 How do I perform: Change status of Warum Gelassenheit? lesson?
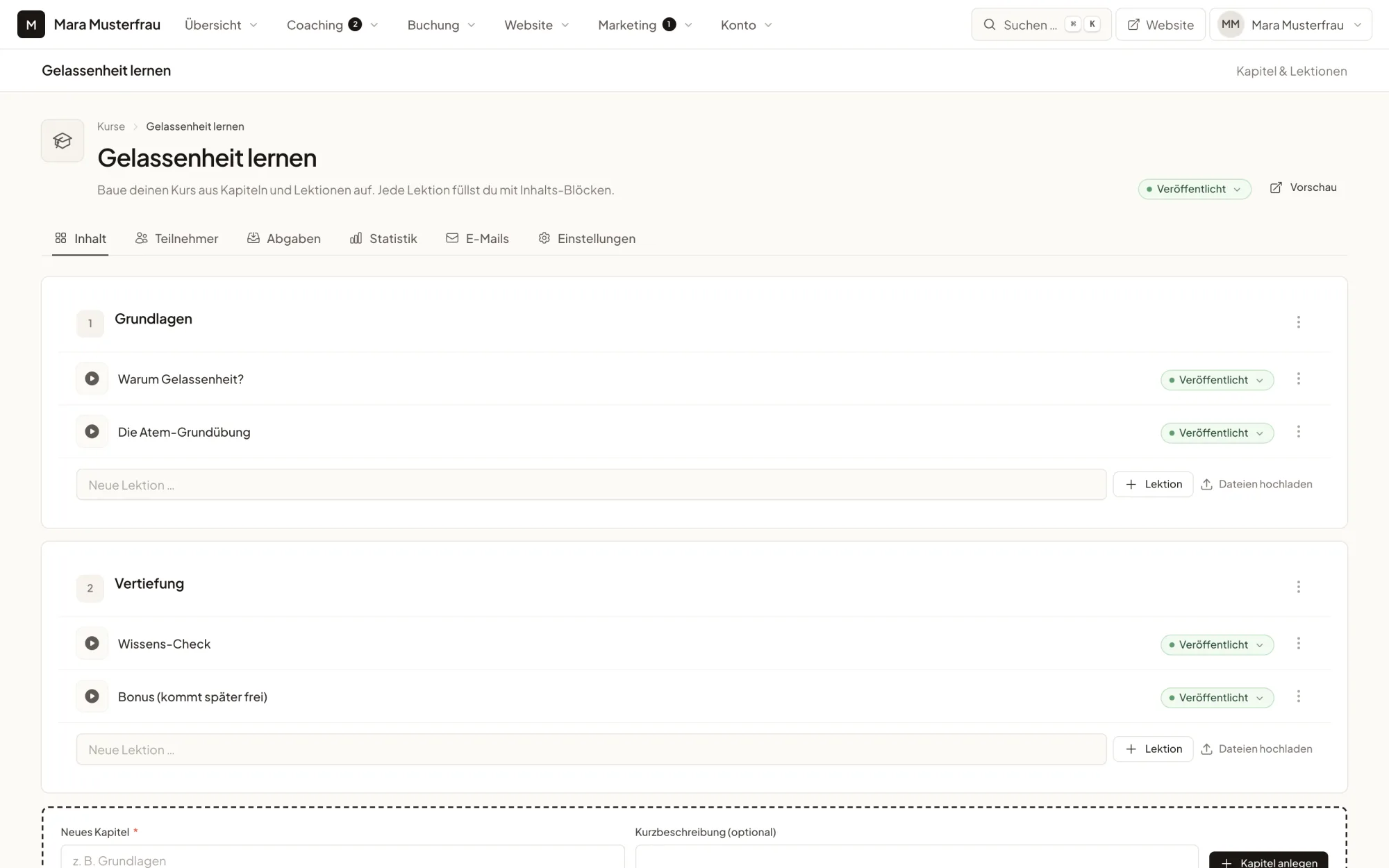tap(1217, 380)
